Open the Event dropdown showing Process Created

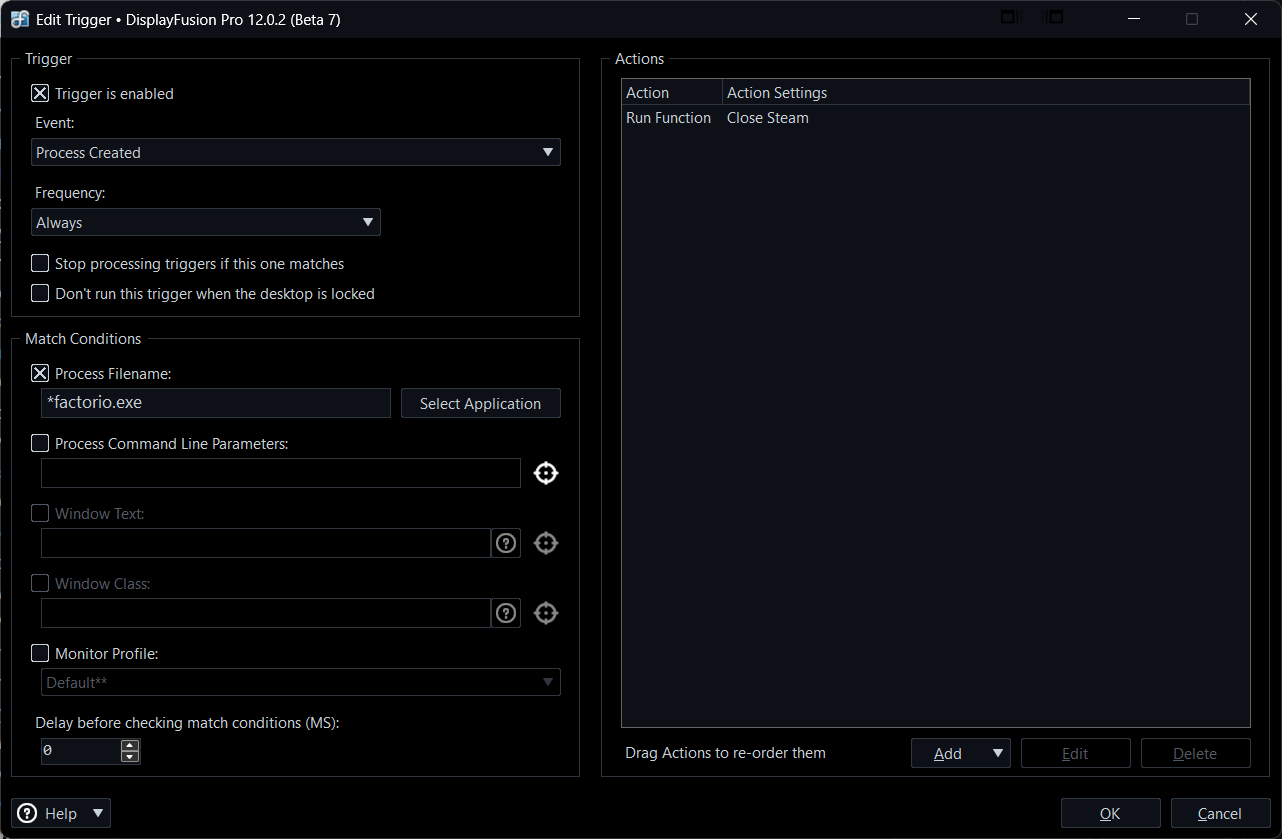[296, 152]
